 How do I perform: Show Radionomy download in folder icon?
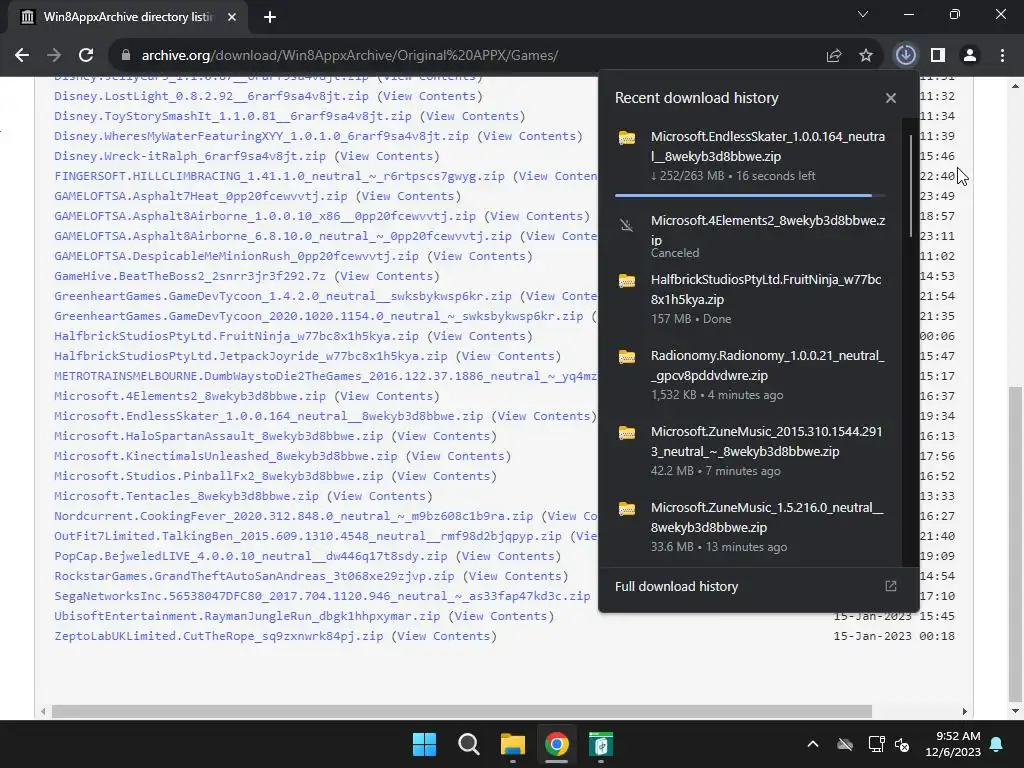627,357
